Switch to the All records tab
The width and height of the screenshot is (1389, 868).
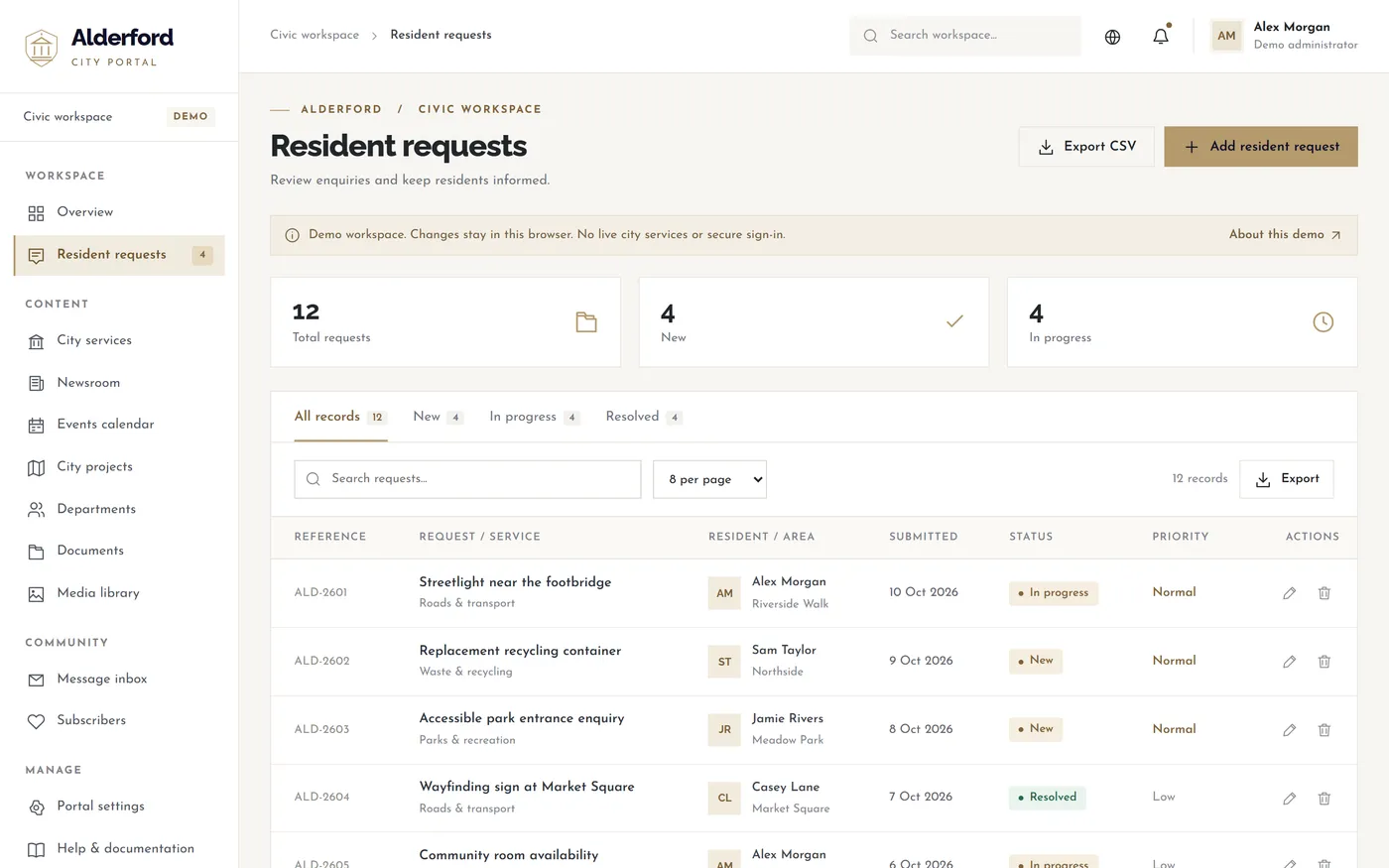(x=339, y=417)
